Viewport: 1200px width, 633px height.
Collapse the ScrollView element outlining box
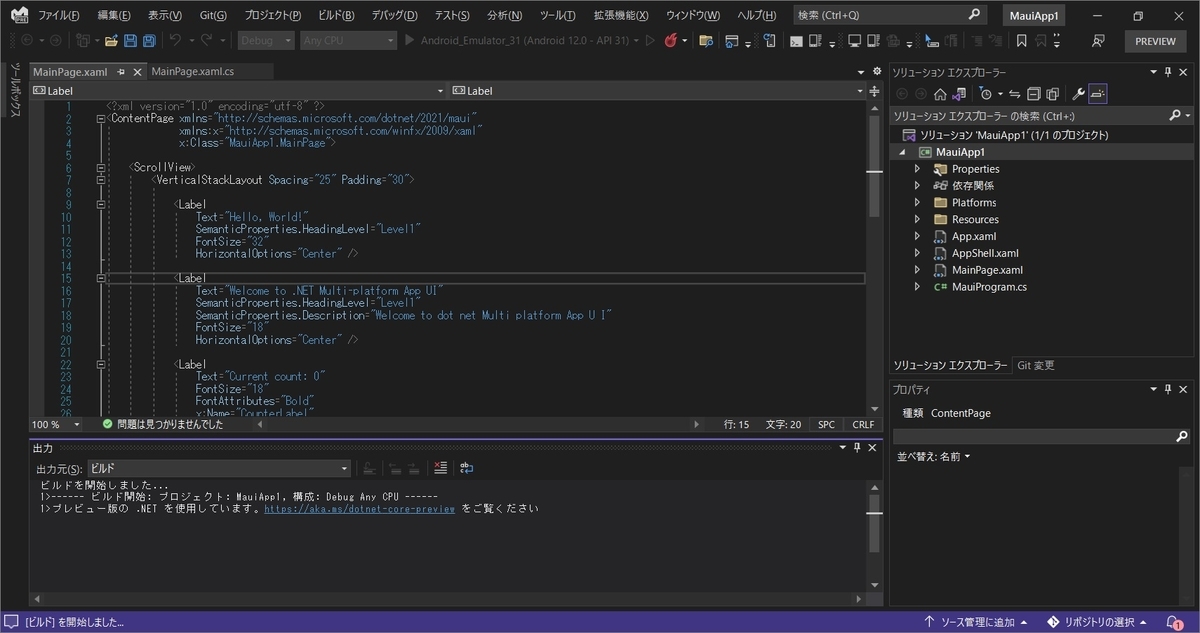(101, 168)
